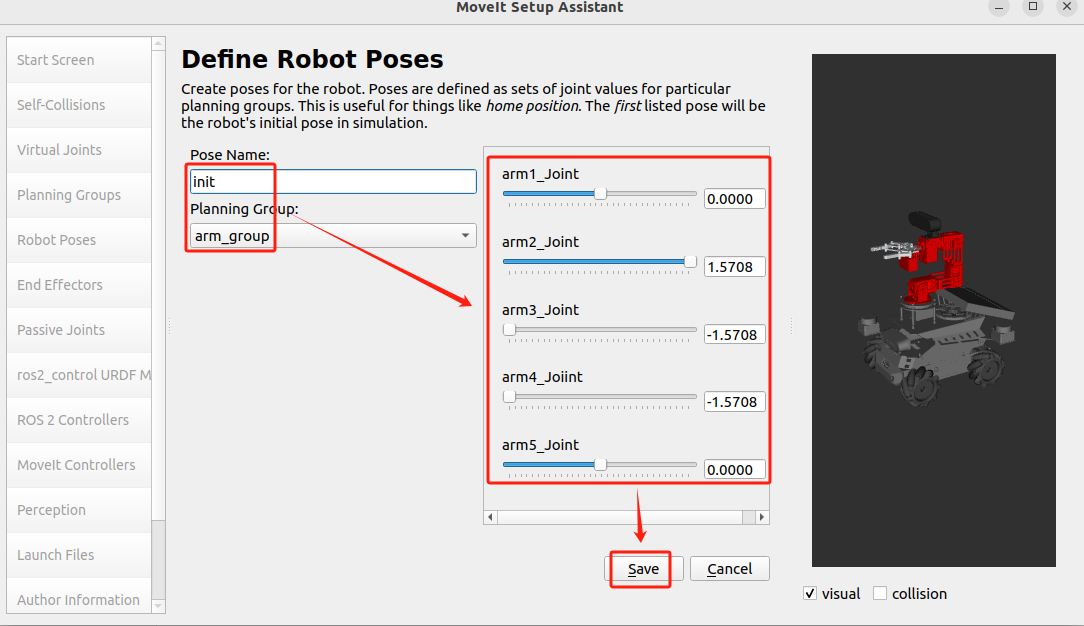The image size is (1084, 626).
Task: Save the init robot pose
Action: click(x=644, y=569)
